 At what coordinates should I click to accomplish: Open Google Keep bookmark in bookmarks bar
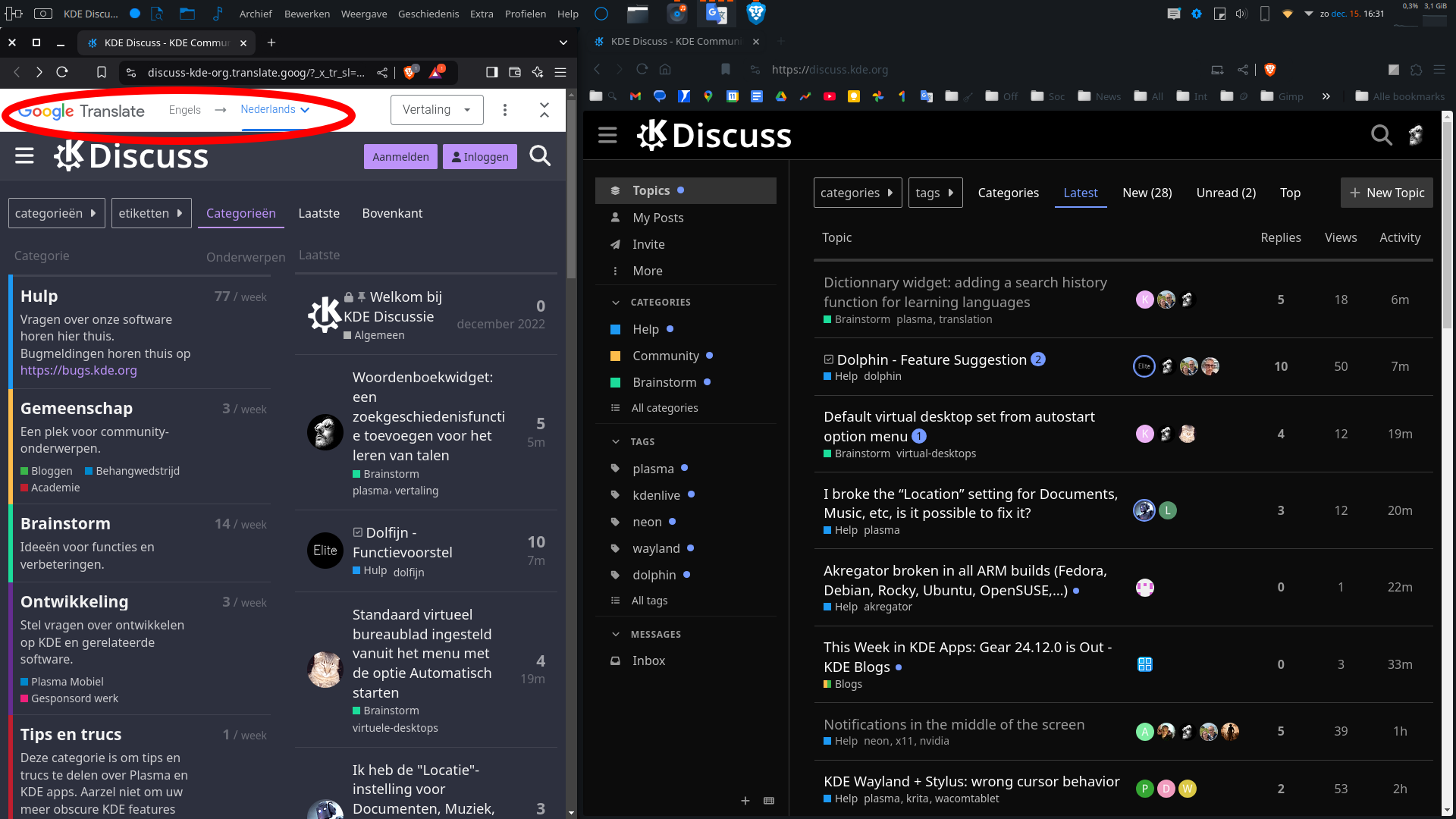[x=854, y=96]
